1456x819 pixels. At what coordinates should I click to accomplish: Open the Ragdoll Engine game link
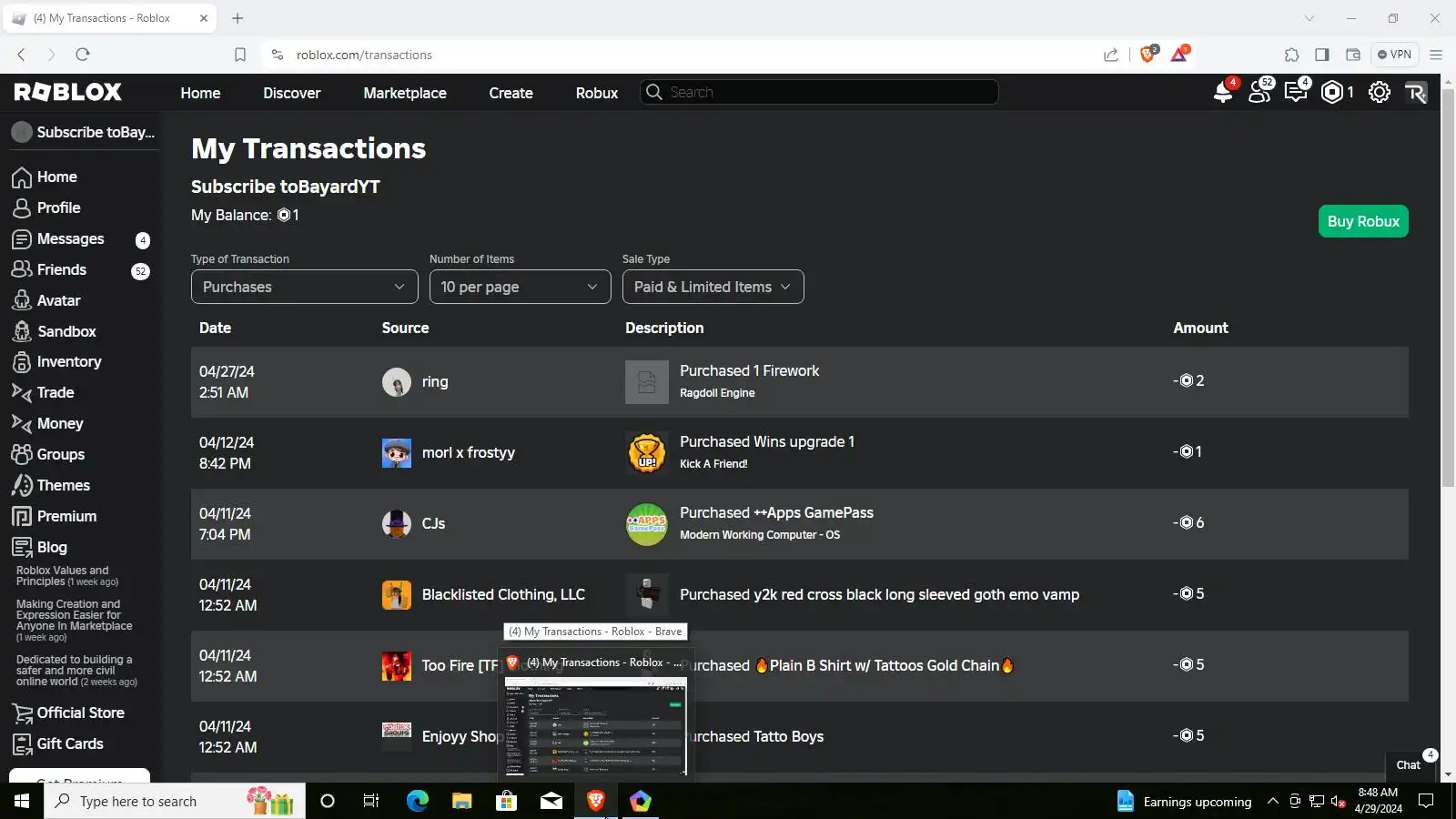(x=717, y=393)
